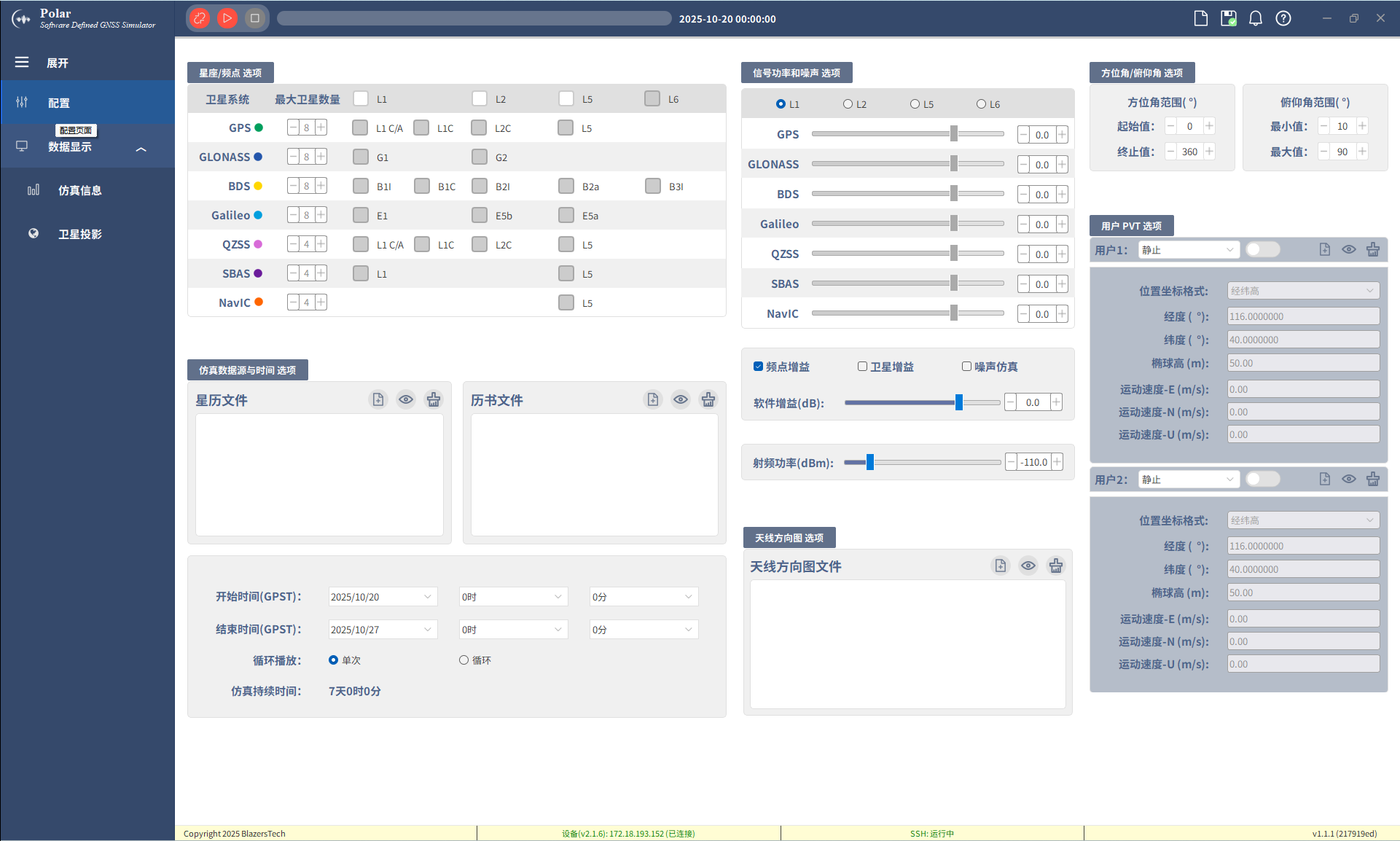This screenshot has height=841, width=1400.
Task: Uncheck the 频点增益 checkbox
Action: pos(758,367)
